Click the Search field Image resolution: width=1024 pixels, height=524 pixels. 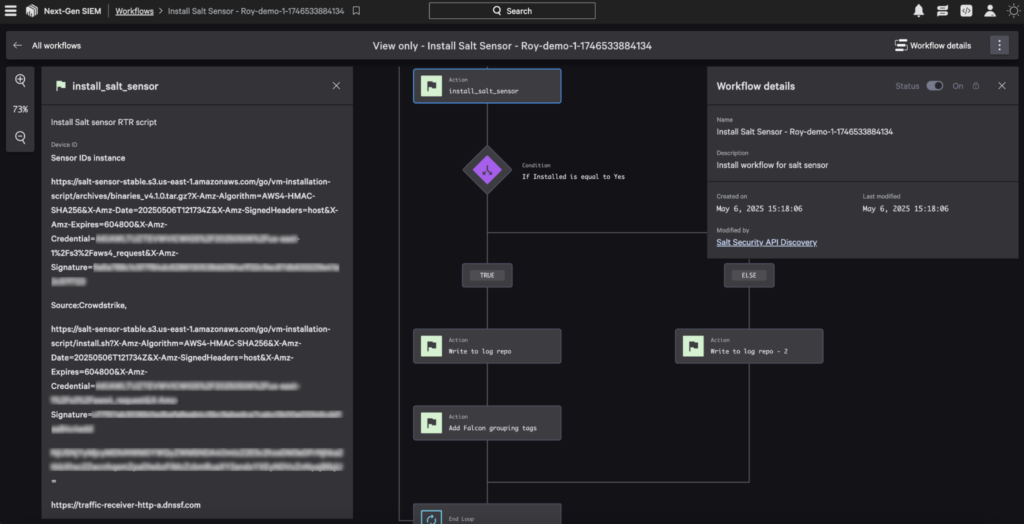(x=512, y=11)
